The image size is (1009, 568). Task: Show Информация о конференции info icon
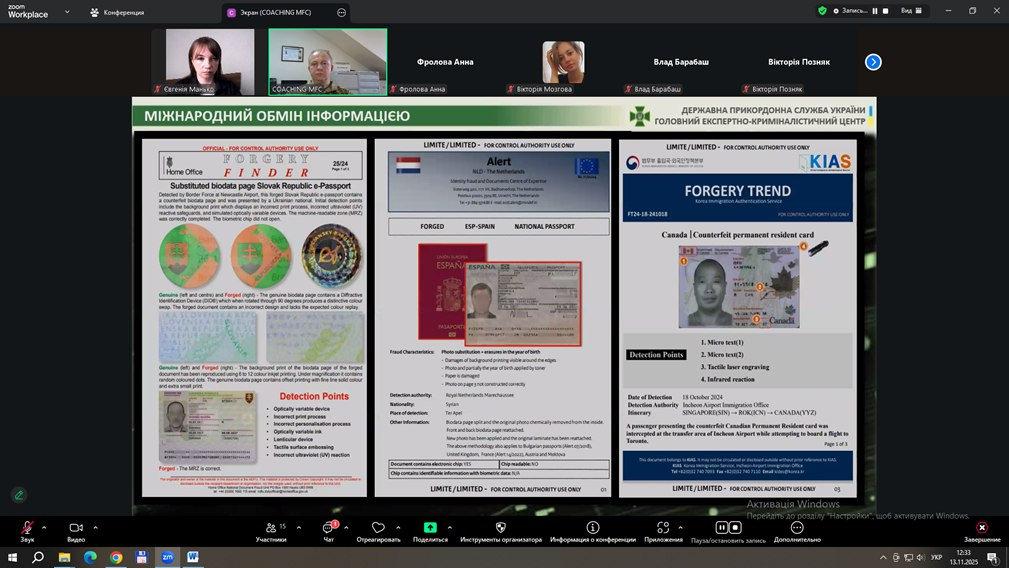(x=592, y=528)
